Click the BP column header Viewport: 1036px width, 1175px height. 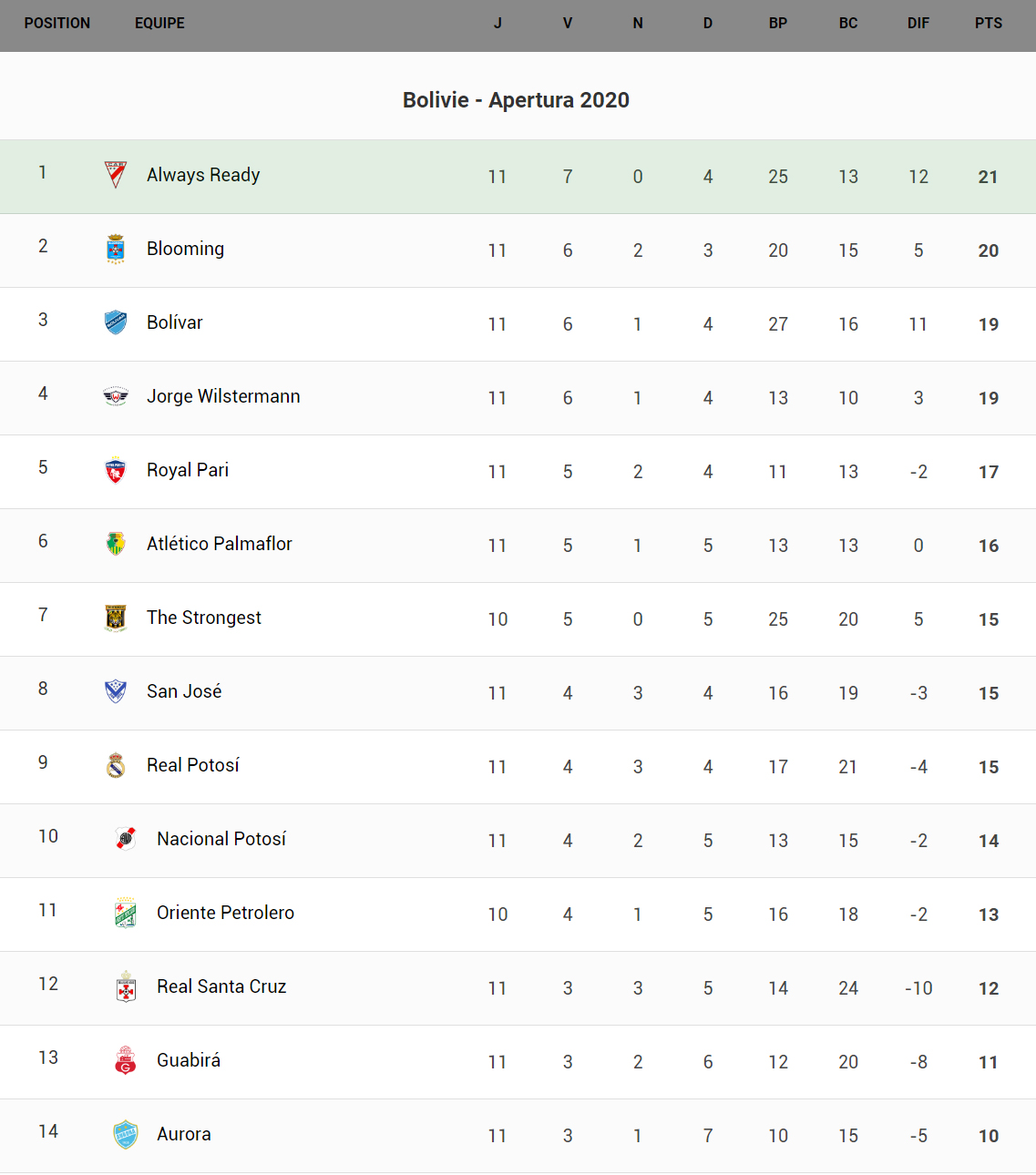click(x=777, y=24)
